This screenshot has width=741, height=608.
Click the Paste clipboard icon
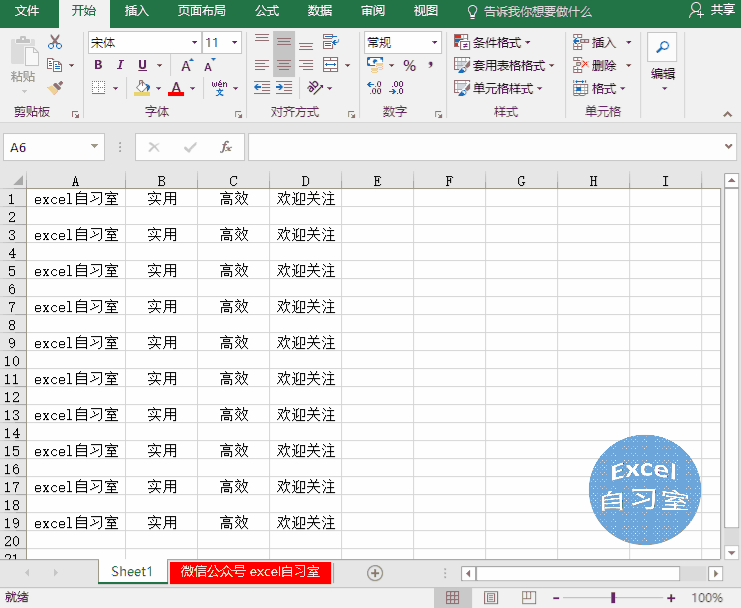coord(24,51)
